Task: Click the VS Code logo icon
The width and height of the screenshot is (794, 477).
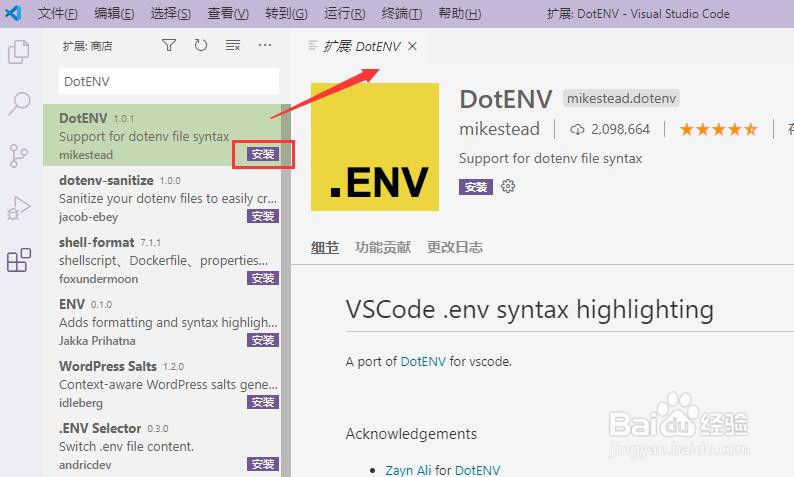Action: pos(13,13)
